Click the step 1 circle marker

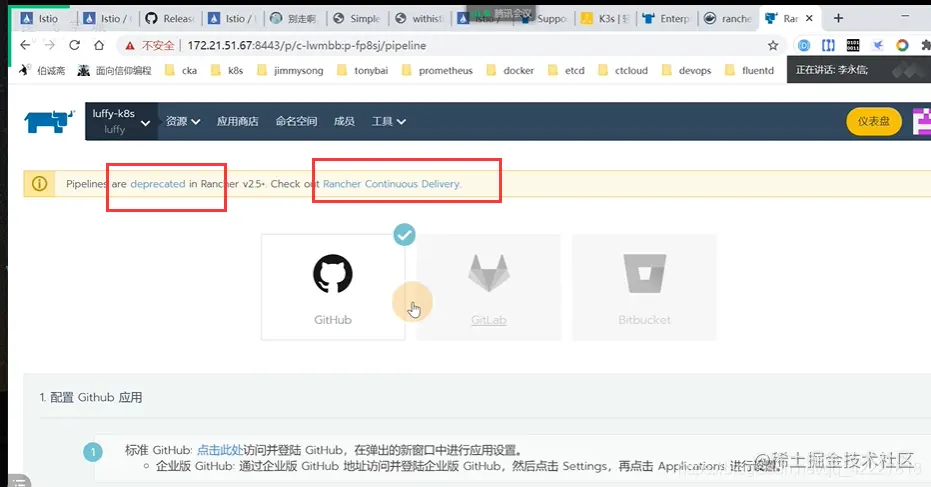tap(93, 453)
